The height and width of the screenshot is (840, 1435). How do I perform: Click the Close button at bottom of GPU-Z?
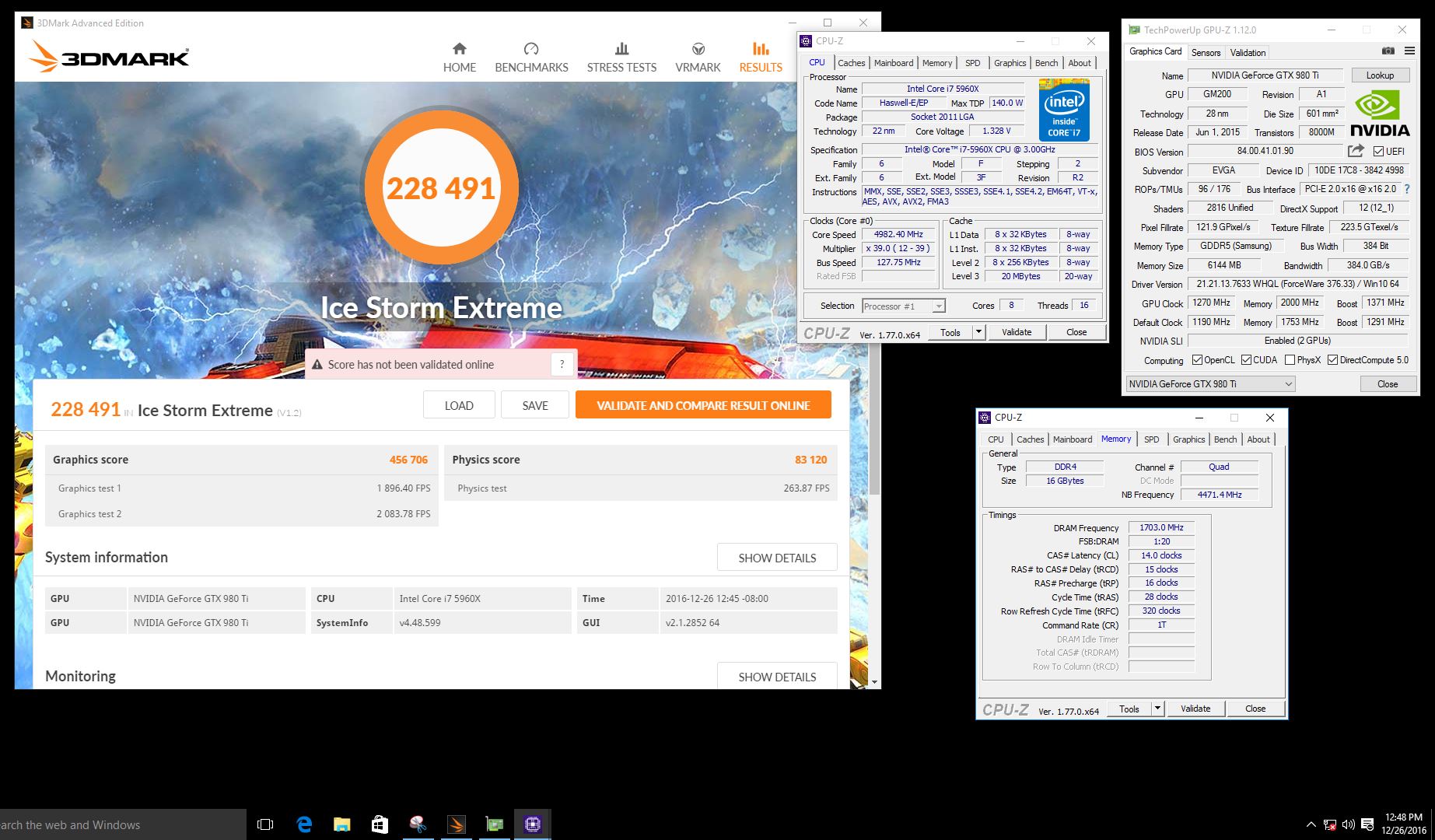point(1388,383)
